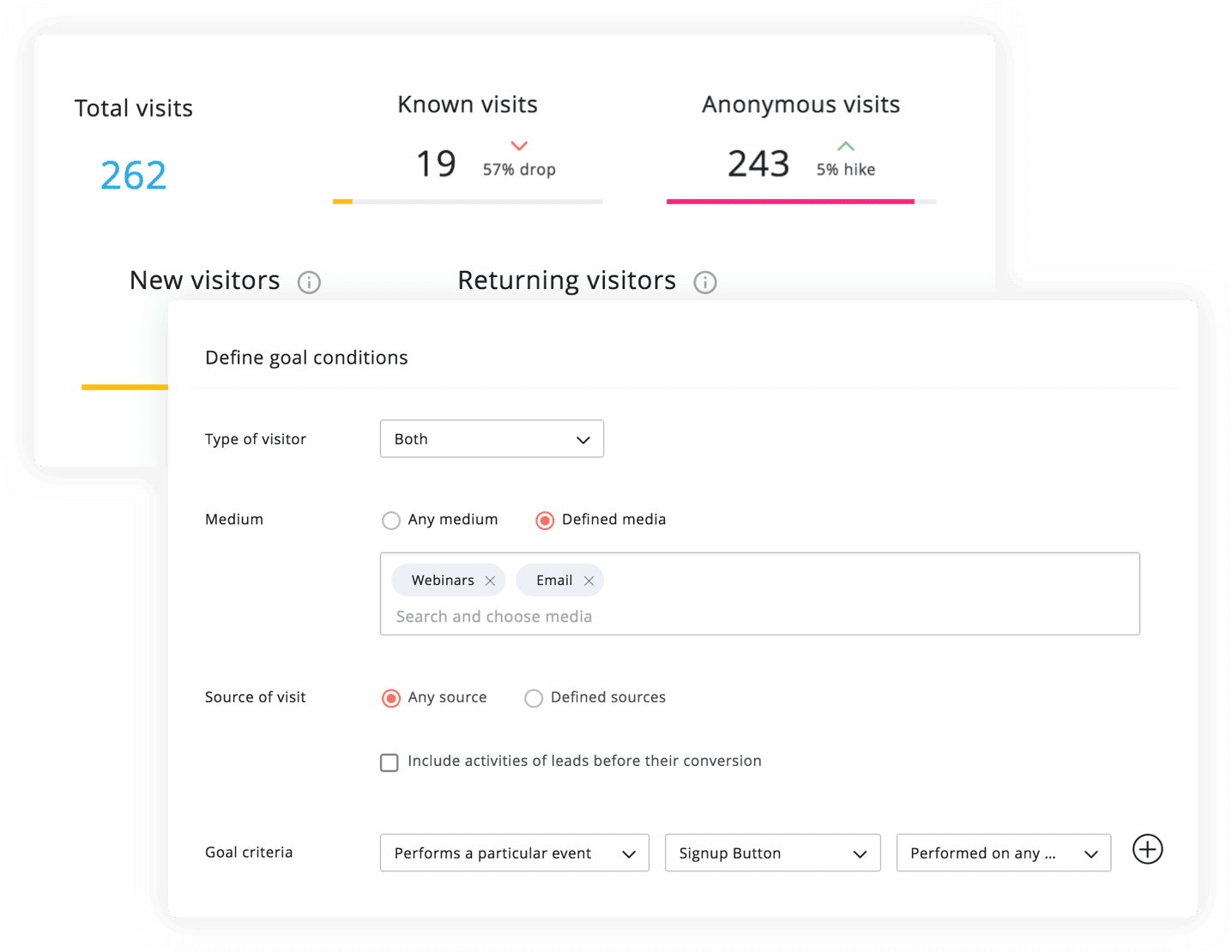Click the Anonymous visits pink progress bar
This screenshot has height=952, width=1232.
pyautogui.click(x=790, y=202)
